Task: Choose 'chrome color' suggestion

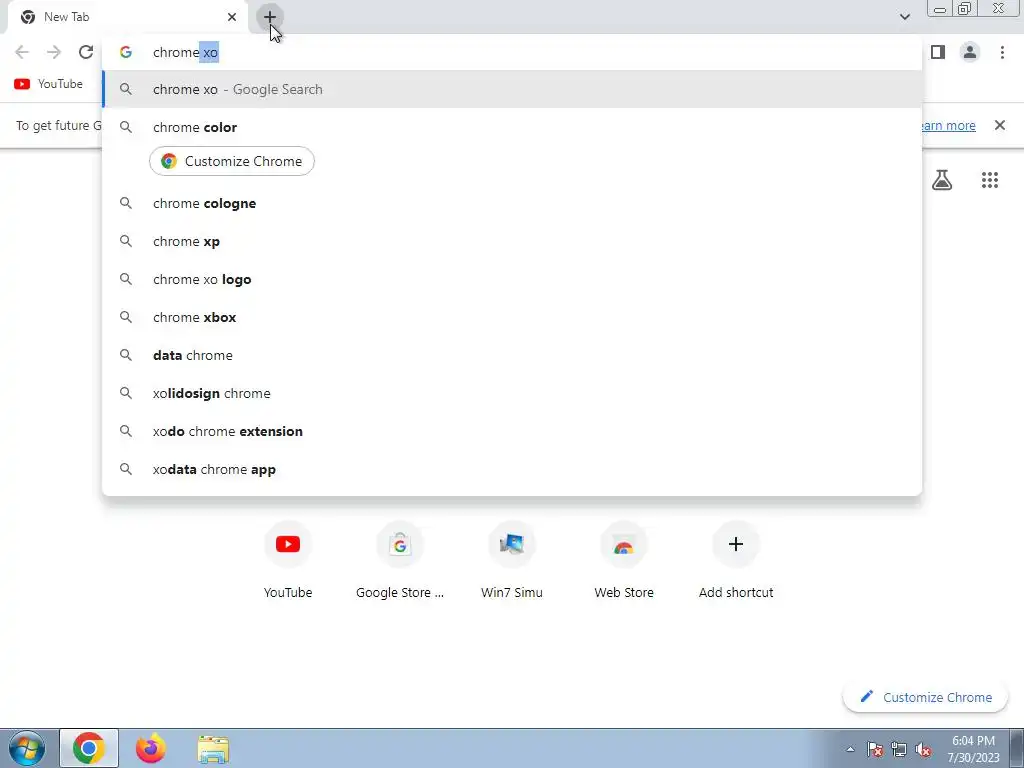Action: (512, 127)
